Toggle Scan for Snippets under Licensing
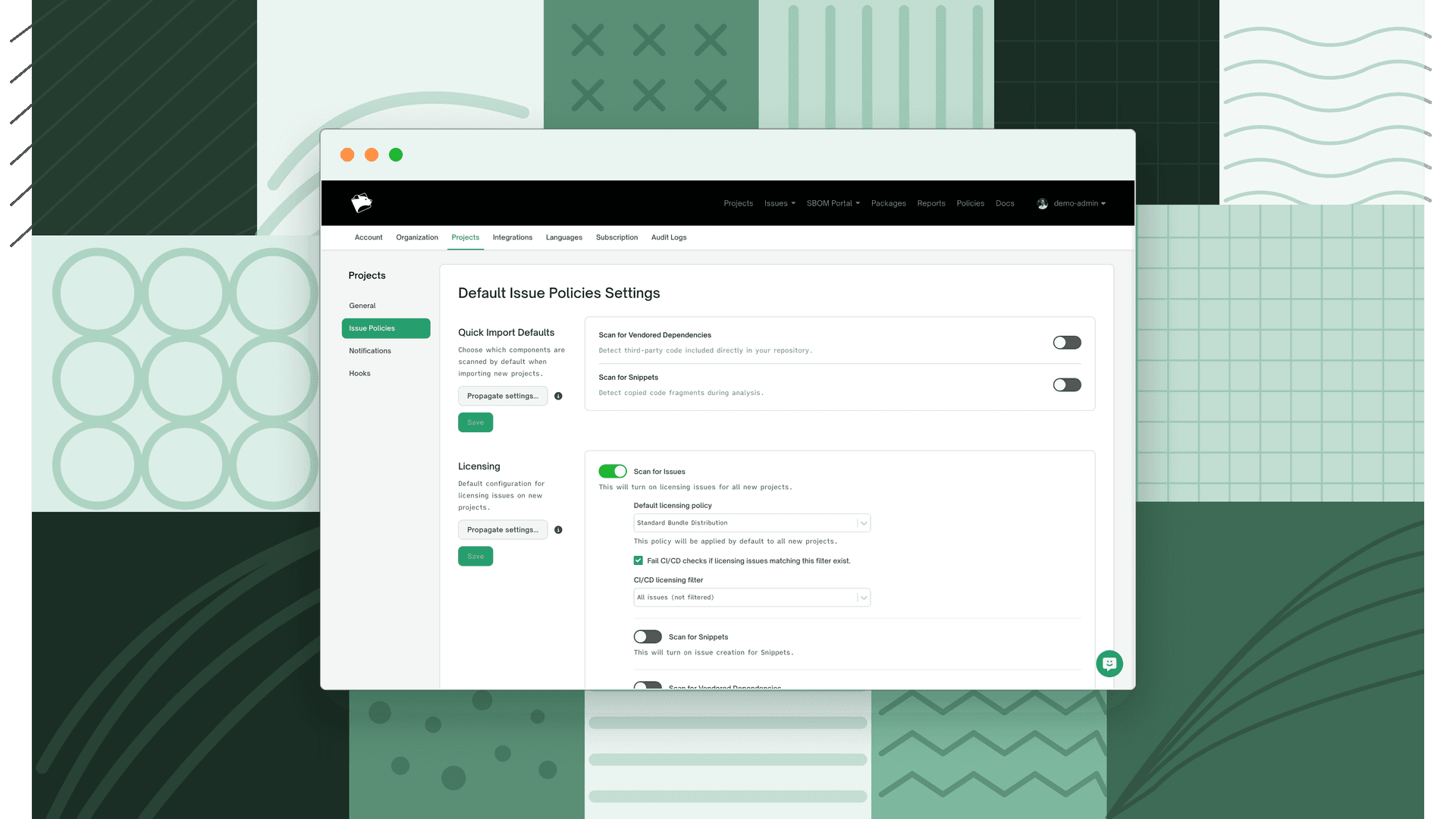This screenshot has width=1456, height=819. [648, 637]
